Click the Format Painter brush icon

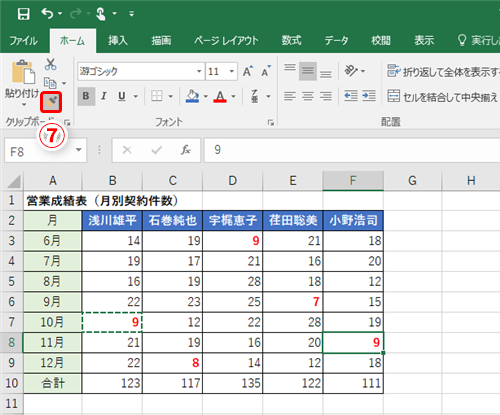(x=51, y=102)
